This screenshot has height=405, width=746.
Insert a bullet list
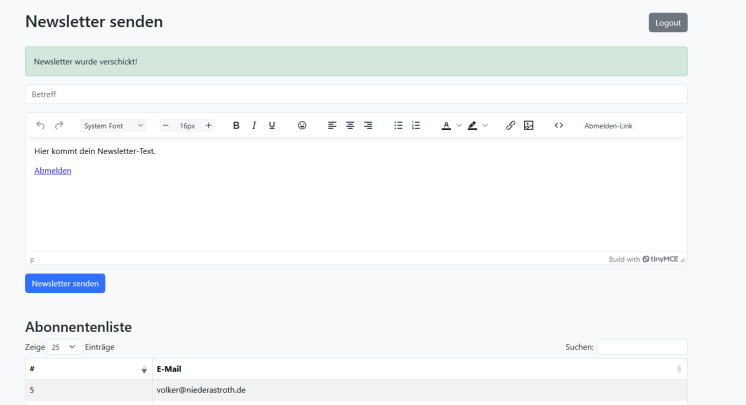tap(398, 126)
